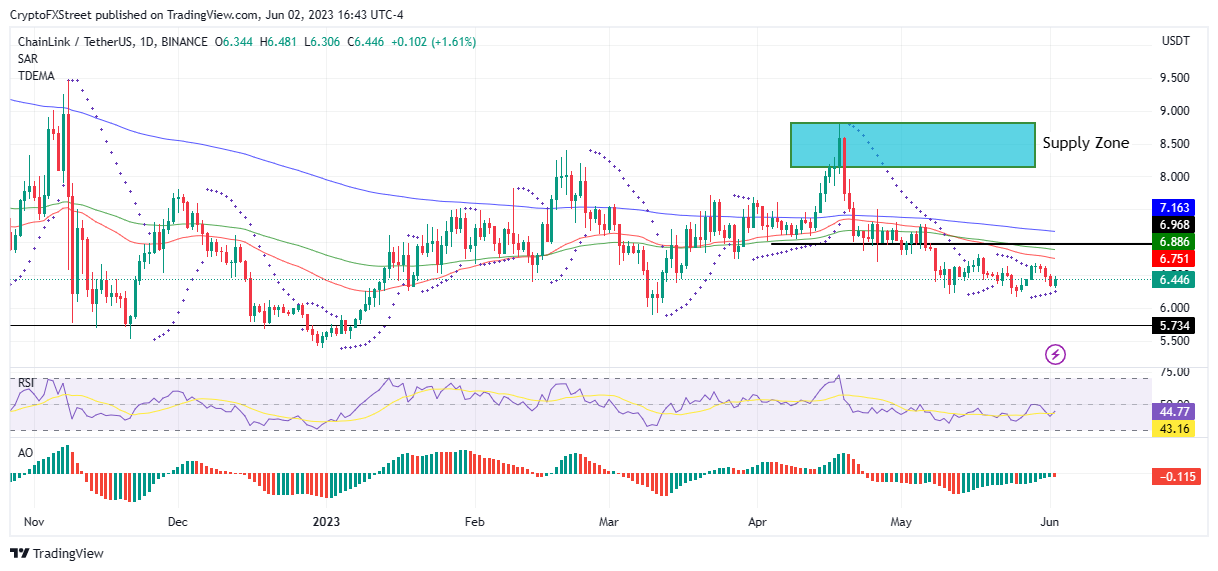
Task: Click the 5.734 support price label
Action: click(x=1174, y=325)
